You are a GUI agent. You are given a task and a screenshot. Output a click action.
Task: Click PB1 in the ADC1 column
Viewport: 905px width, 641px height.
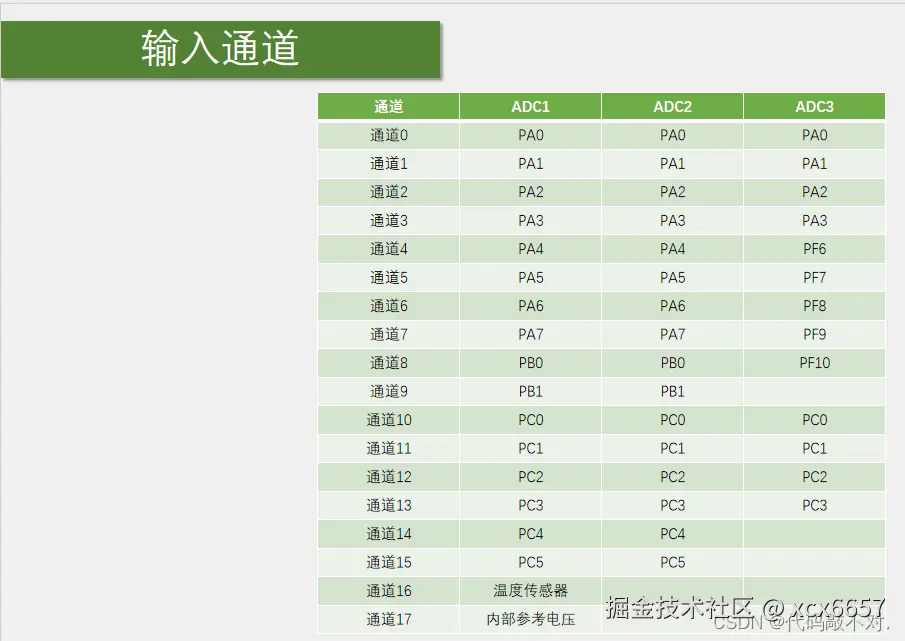pyautogui.click(x=530, y=392)
